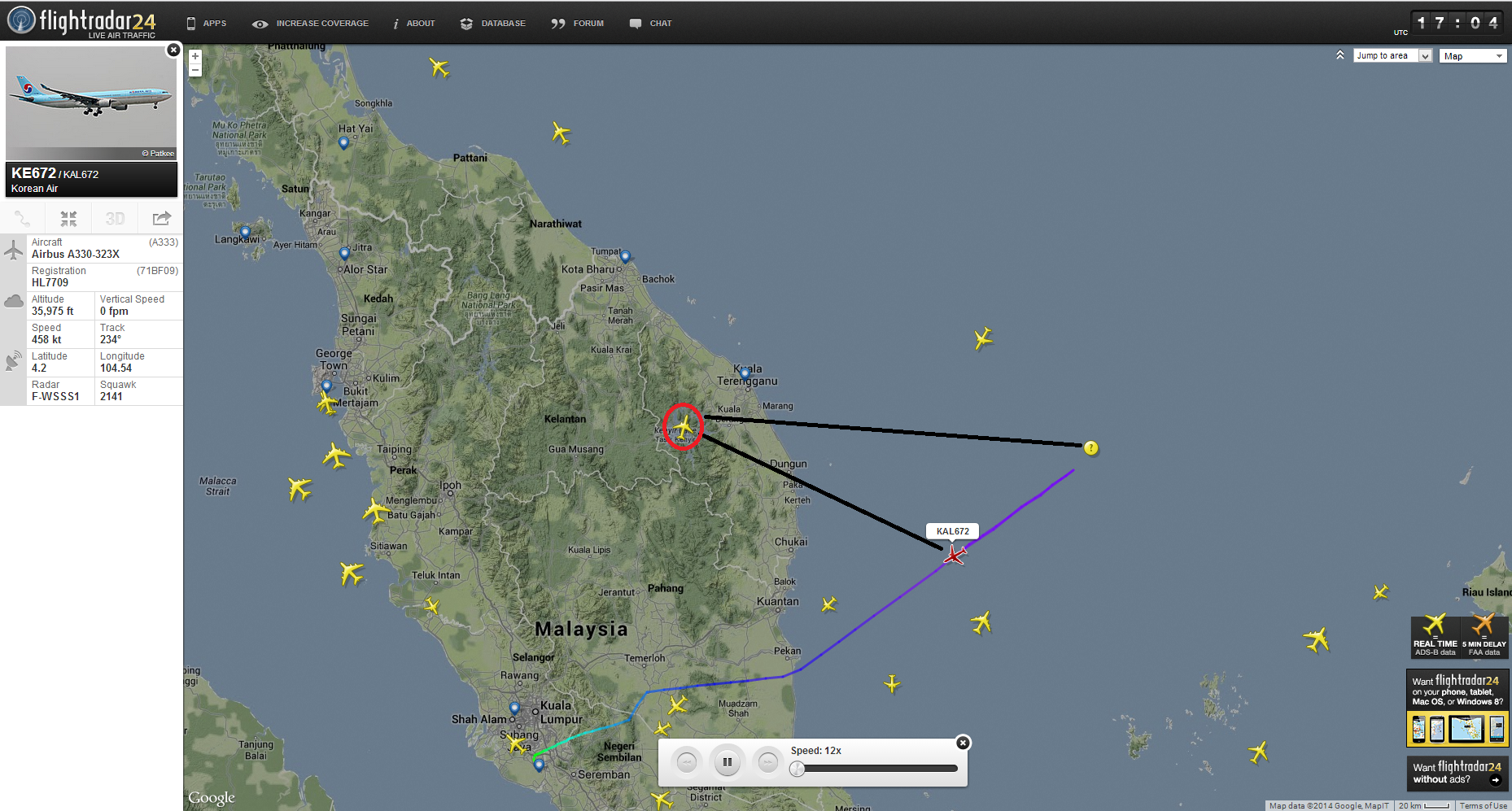Click the playback speed slider handle
Image resolution: width=1512 pixels, height=811 pixels.
click(x=798, y=769)
